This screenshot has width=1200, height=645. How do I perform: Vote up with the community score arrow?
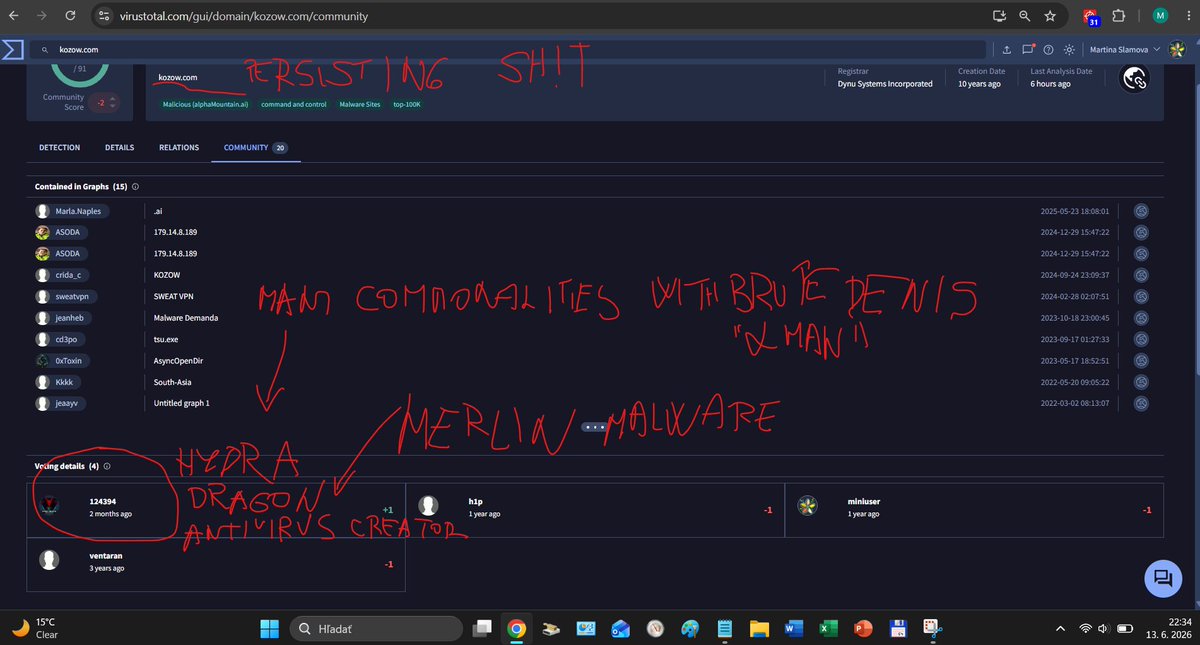click(x=112, y=97)
